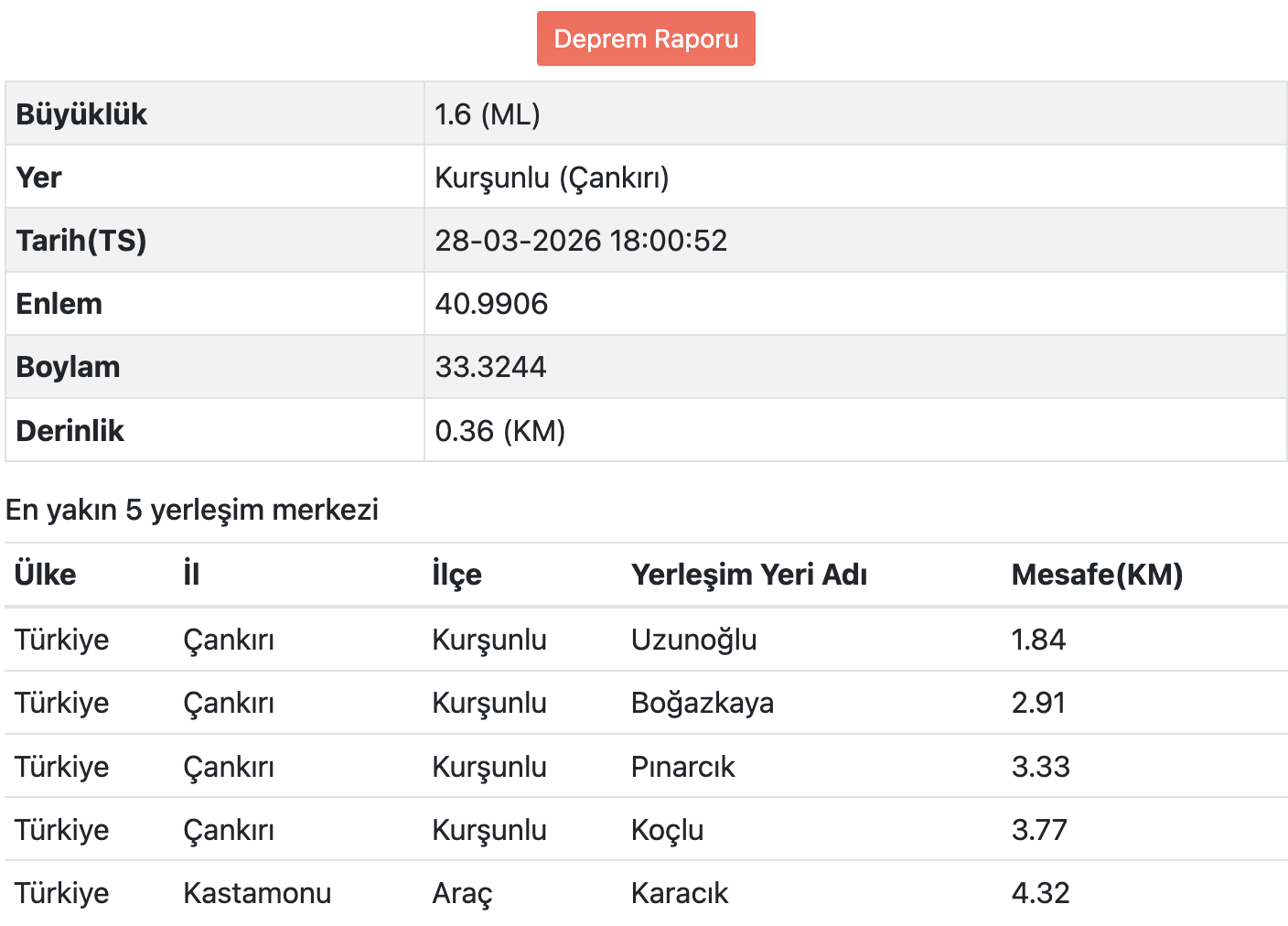Click the Deprem Raporu button

[x=646, y=38]
